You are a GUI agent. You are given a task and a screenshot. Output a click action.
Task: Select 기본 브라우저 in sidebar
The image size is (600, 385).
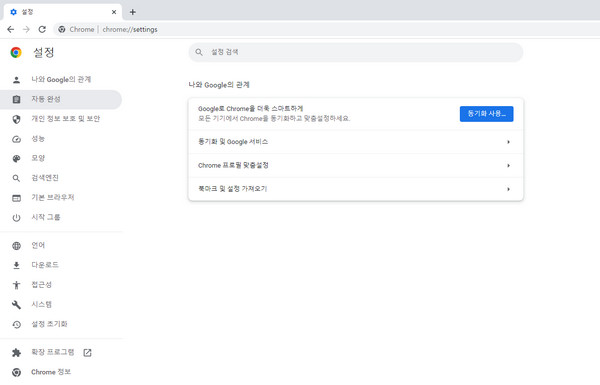click(x=61, y=198)
